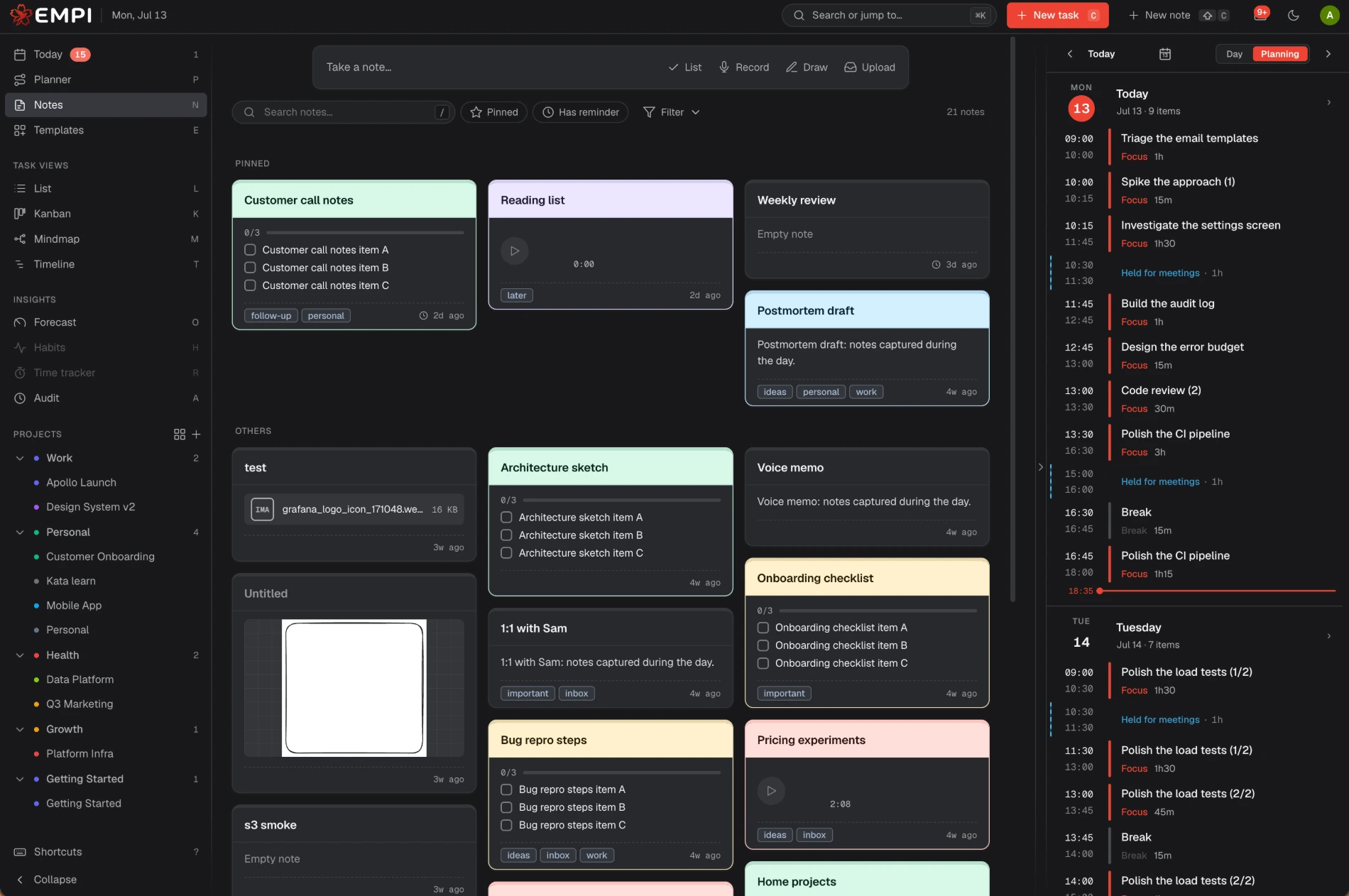Open calendar picker icon in planner

(x=1165, y=54)
